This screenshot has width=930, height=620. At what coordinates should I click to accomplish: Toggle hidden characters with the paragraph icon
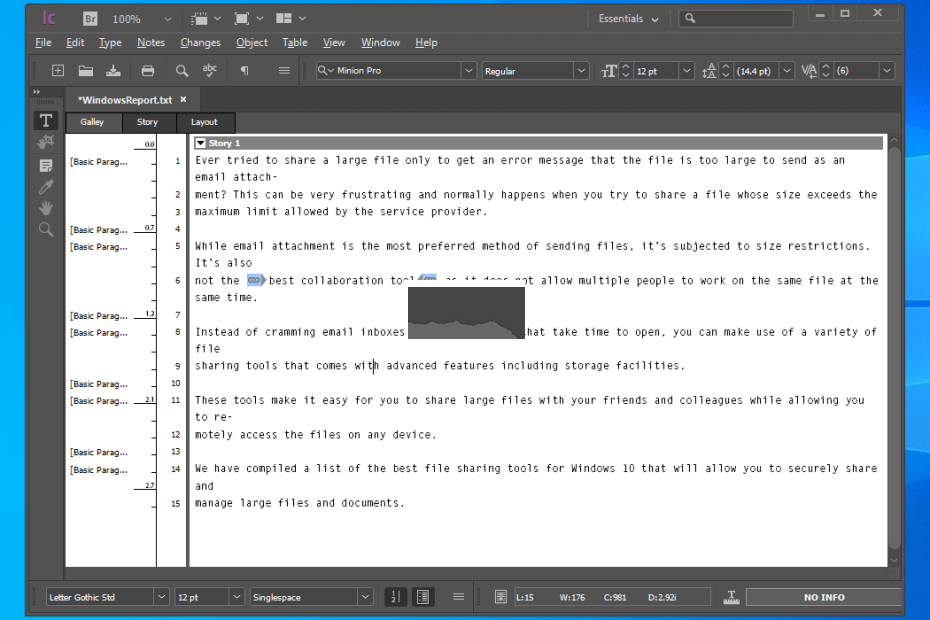(243, 70)
